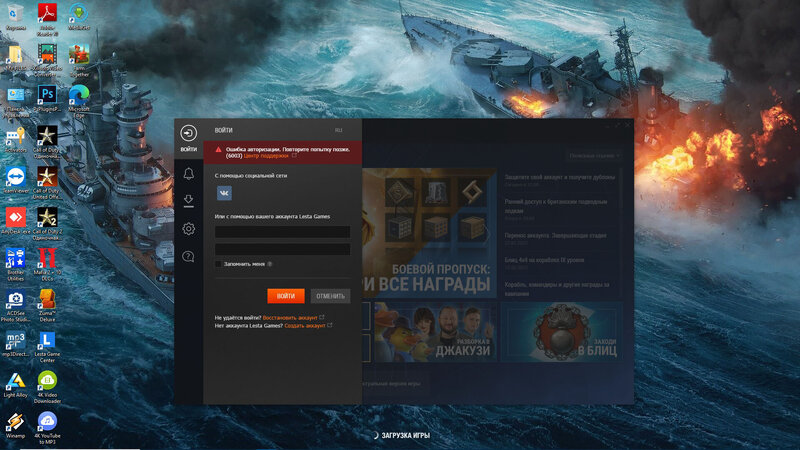Open the AnyDesk desktop shortcut
800x450 pixels.
[16, 220]
